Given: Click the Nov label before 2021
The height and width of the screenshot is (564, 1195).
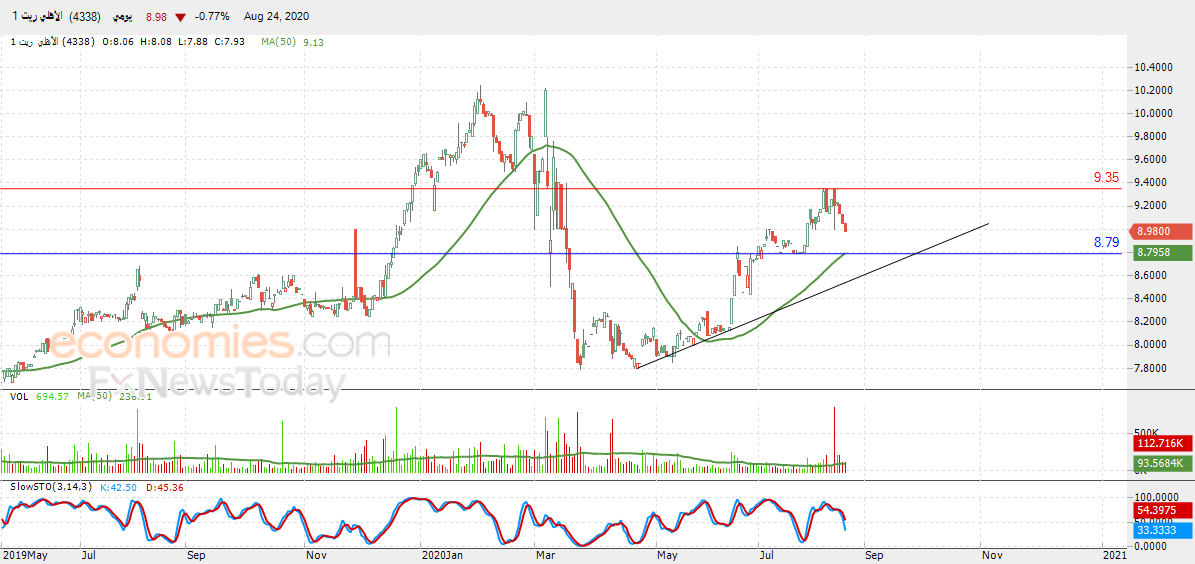Looking at the screenshot, I should click(x=992, y=555).
